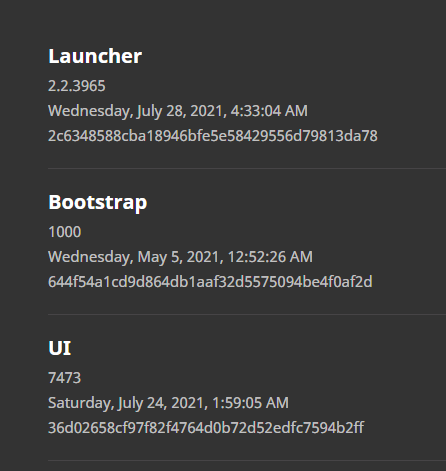
Task: Click the Bootstrap heading
Action: [x=98, y=202]
